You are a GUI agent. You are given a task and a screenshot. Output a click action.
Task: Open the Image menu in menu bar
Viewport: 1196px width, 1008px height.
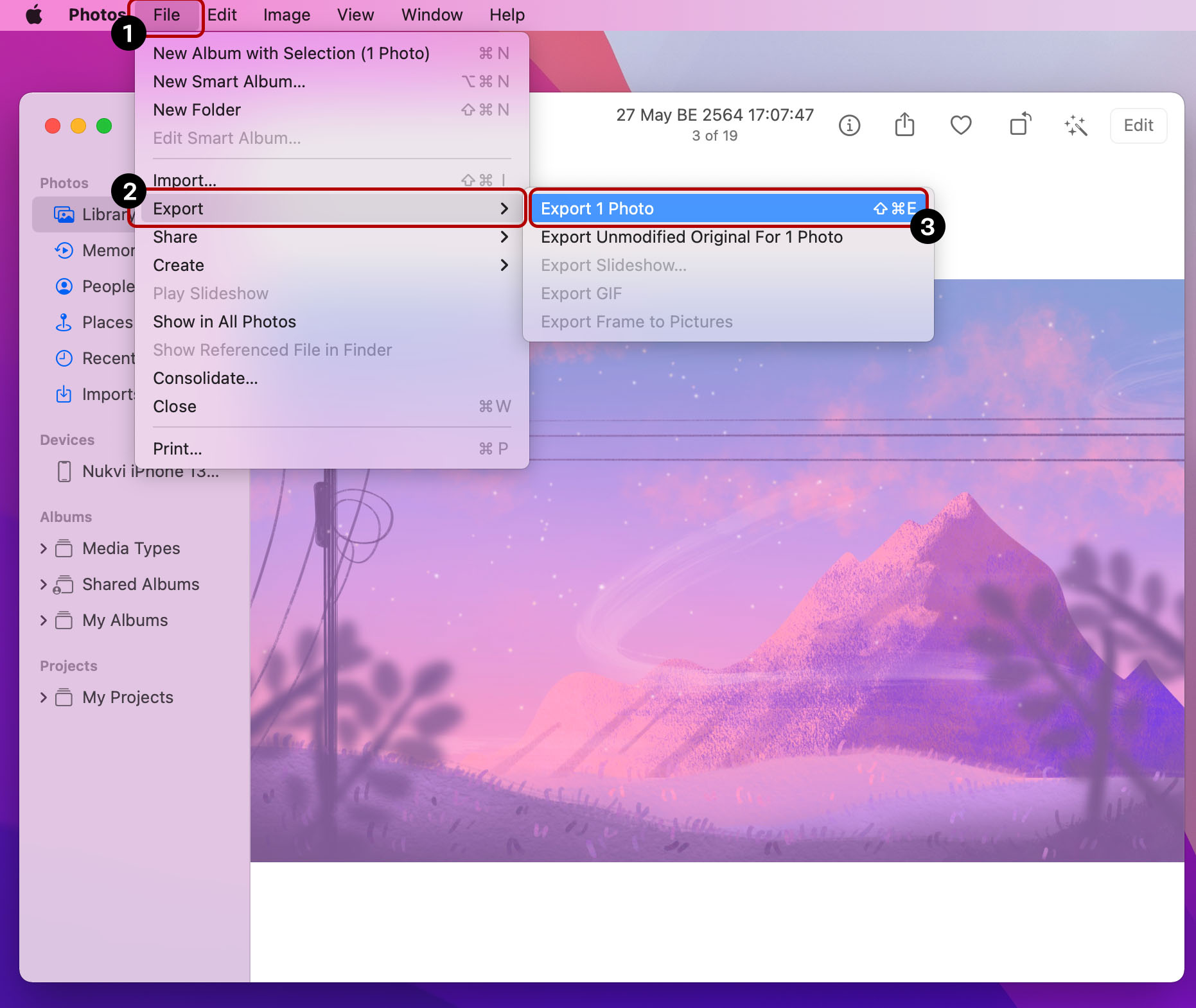286,15
